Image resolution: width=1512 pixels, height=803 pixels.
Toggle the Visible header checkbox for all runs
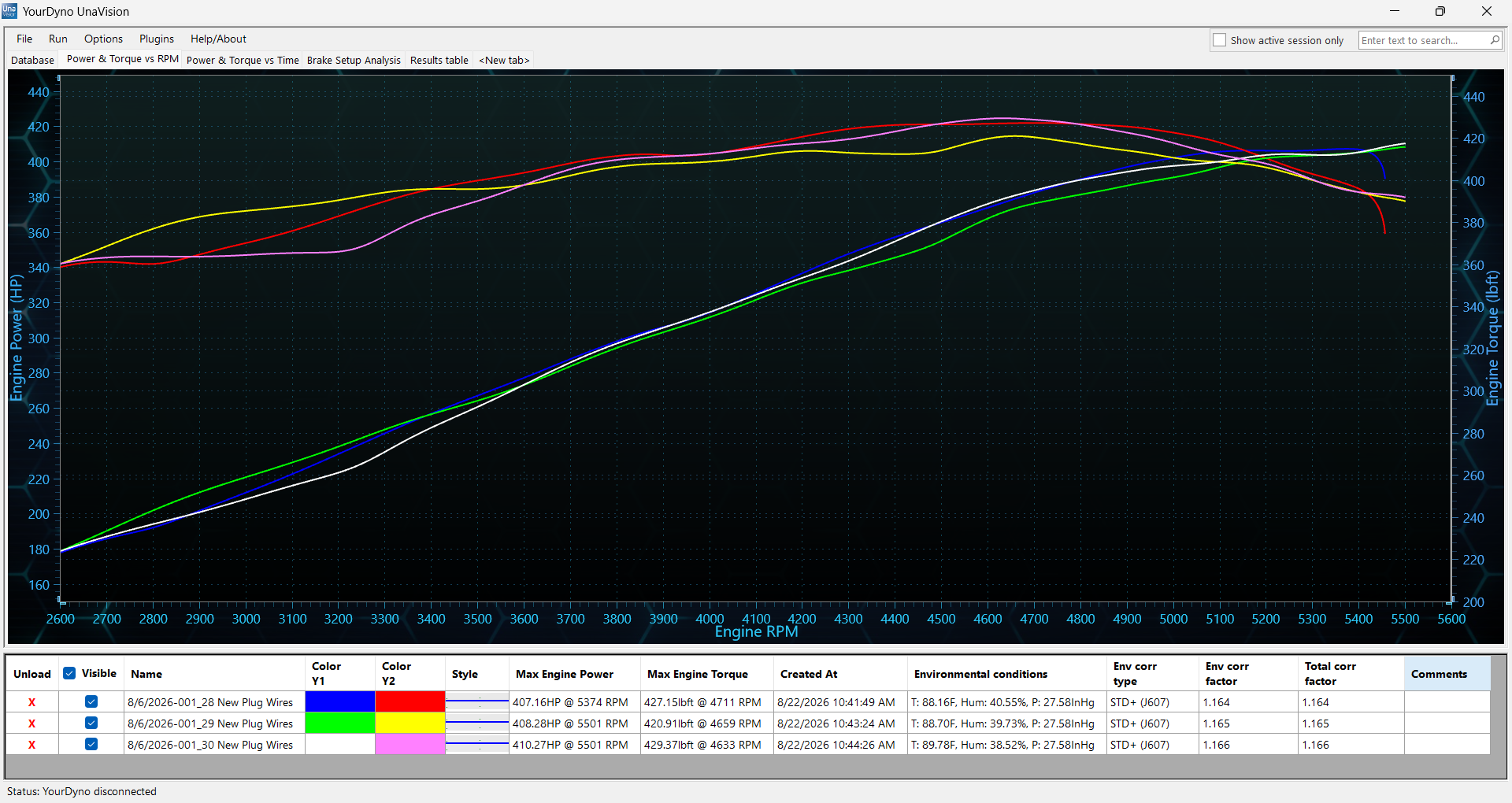pyautogui.click(x=69, y=673)
